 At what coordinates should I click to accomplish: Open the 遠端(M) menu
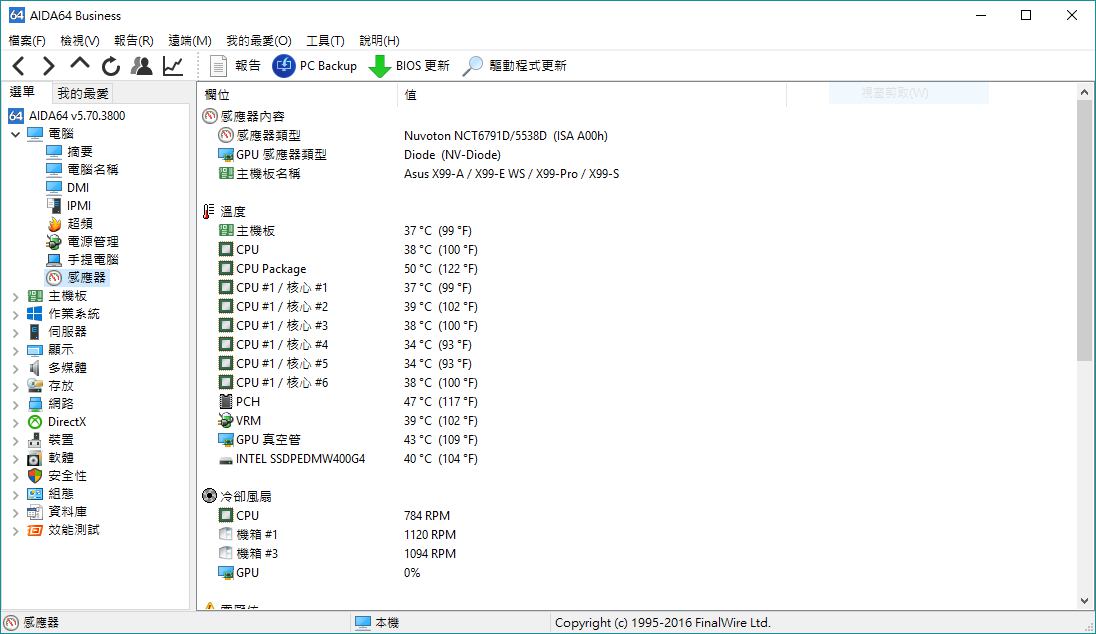[x=189, y=41]
